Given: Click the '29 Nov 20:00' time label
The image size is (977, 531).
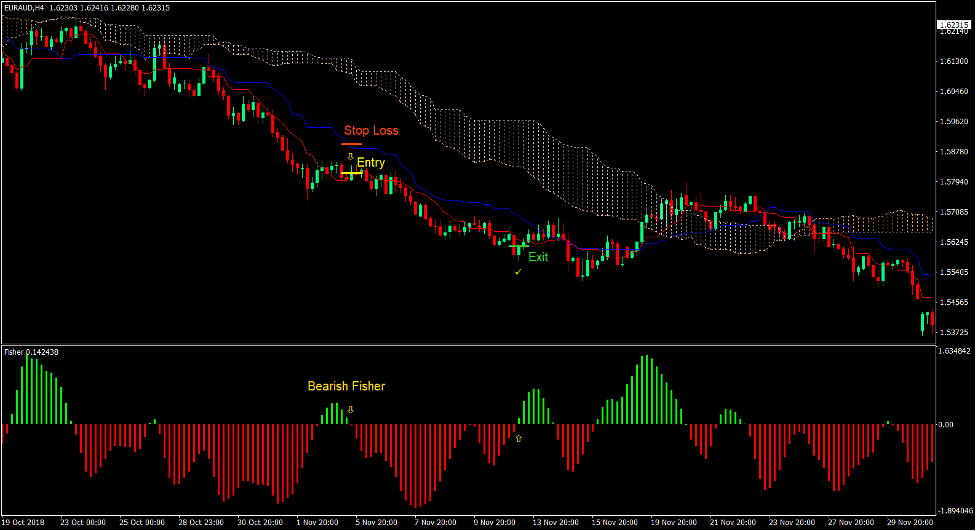Looking at the screenshot, I should 911,522.
